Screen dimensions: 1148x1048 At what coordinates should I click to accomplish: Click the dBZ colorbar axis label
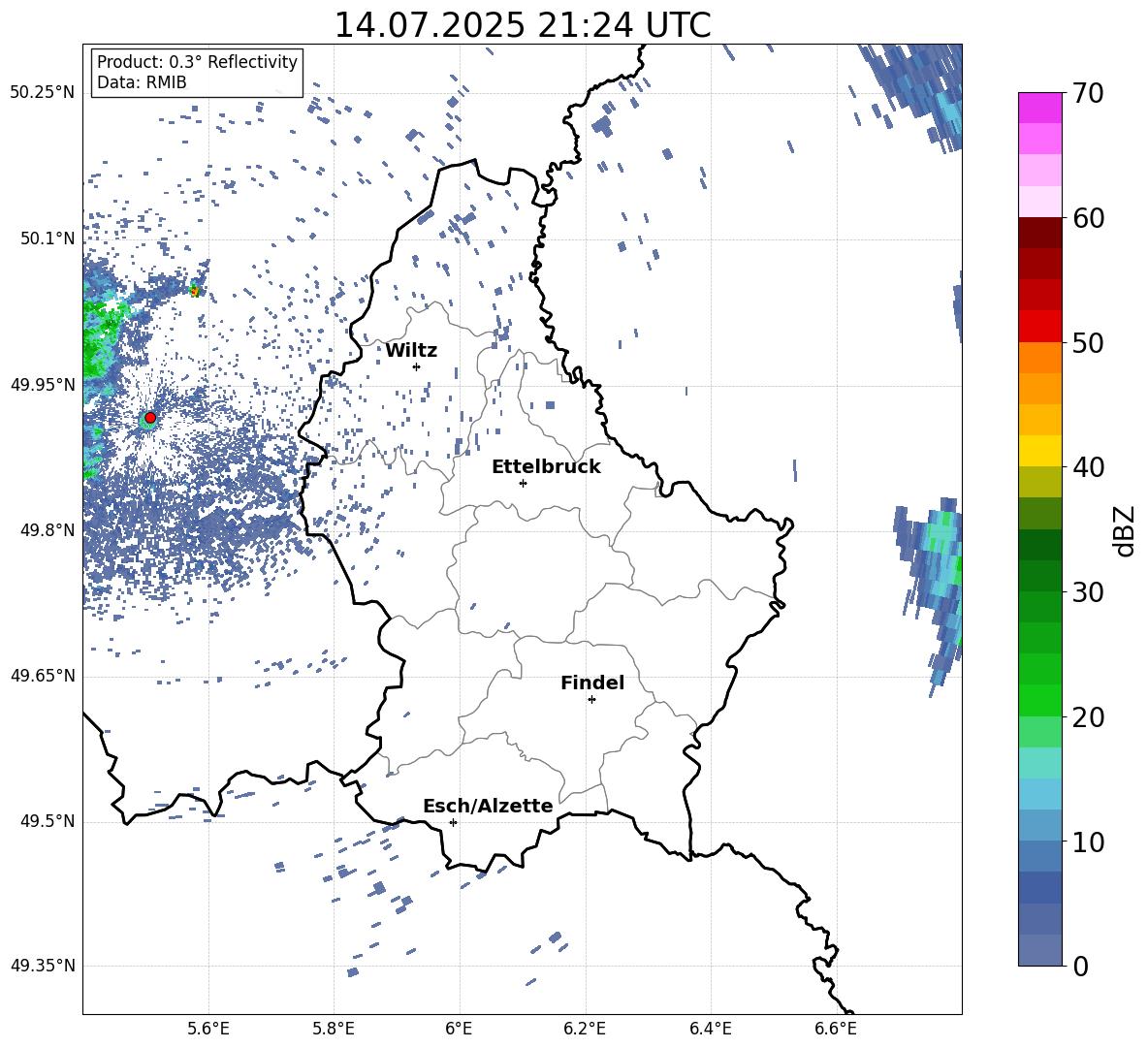coord(1125,530)
